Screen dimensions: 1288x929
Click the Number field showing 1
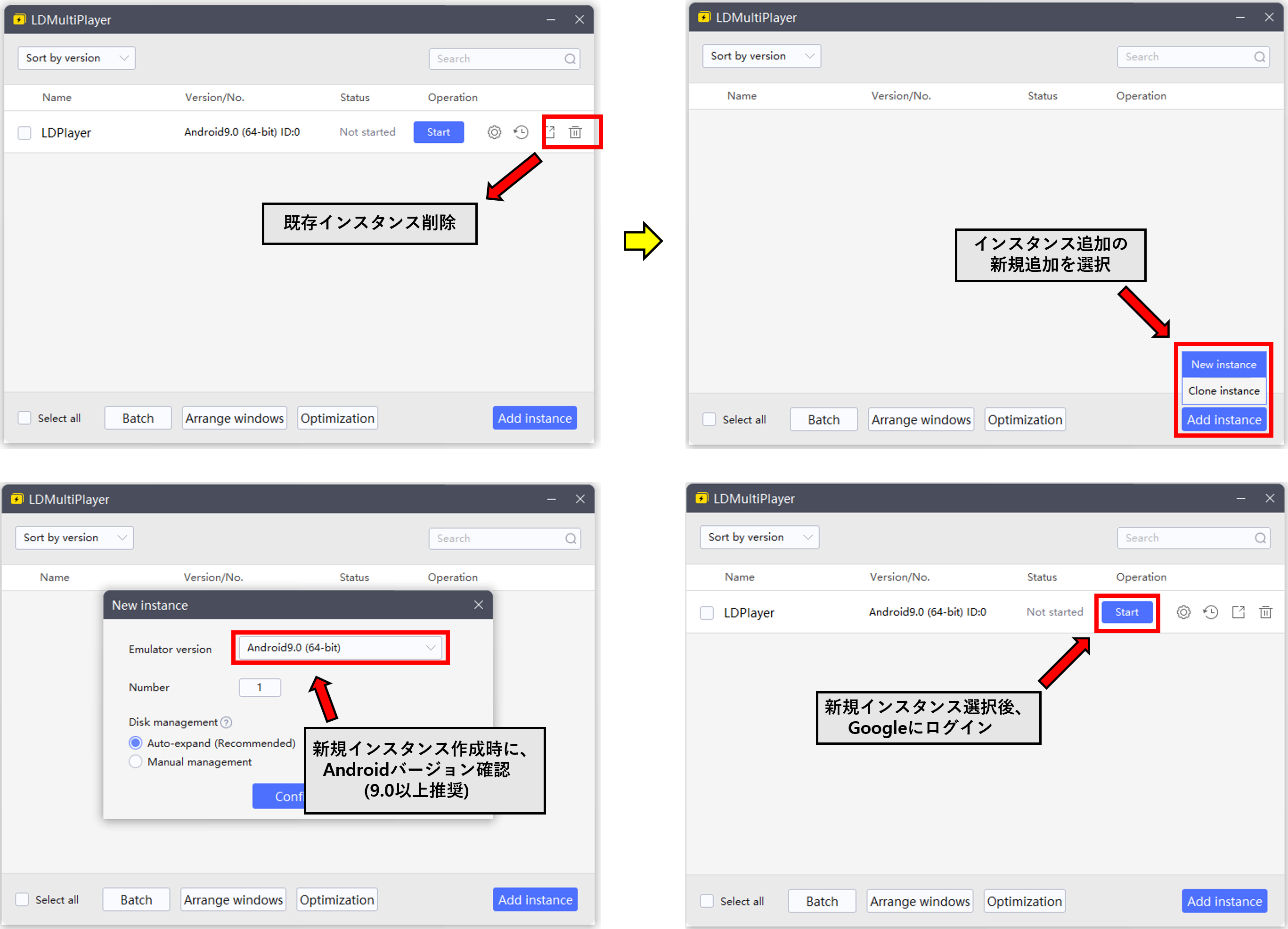click(260, 687)
